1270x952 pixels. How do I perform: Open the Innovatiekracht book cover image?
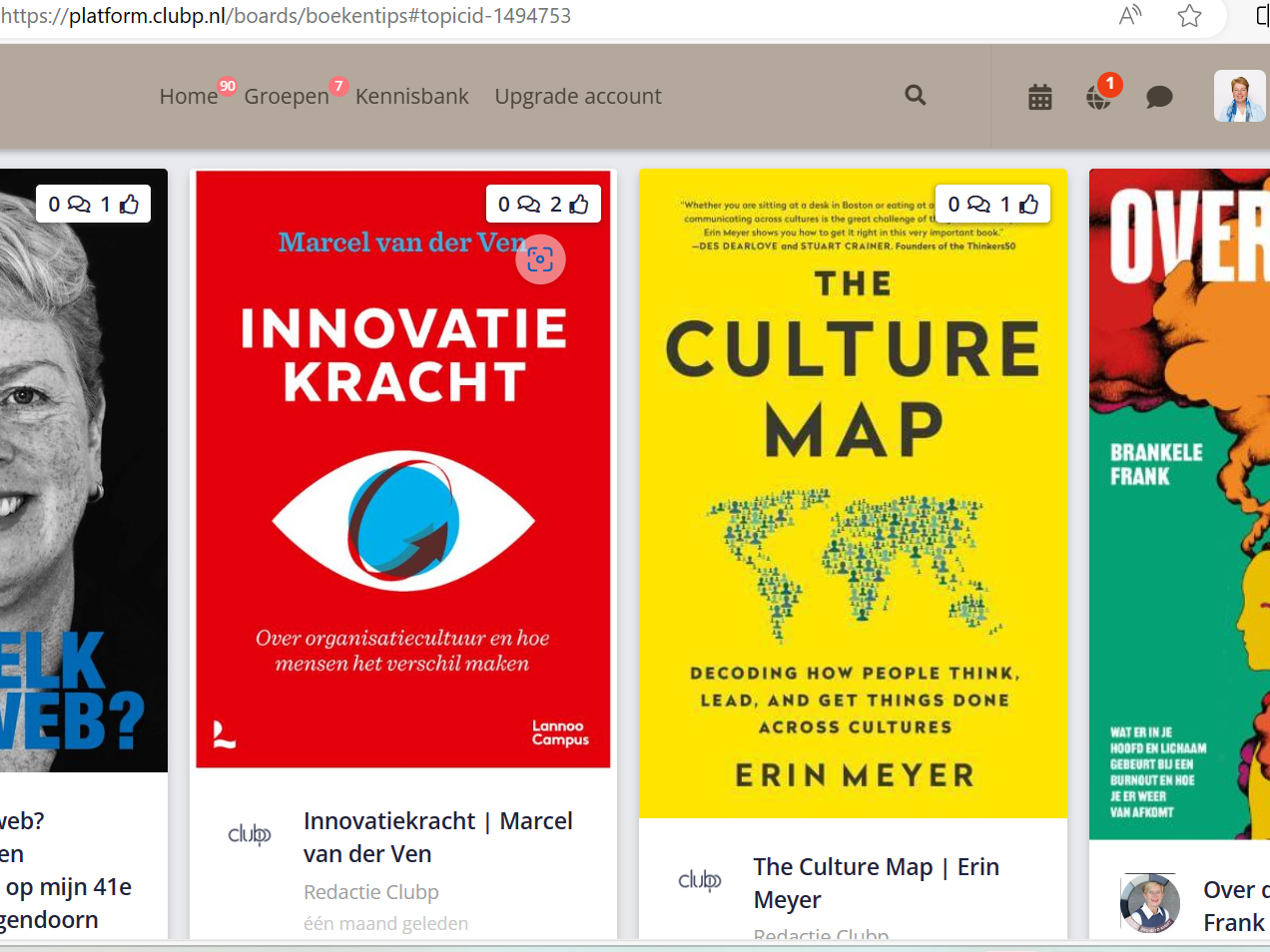tap(403, 469)
